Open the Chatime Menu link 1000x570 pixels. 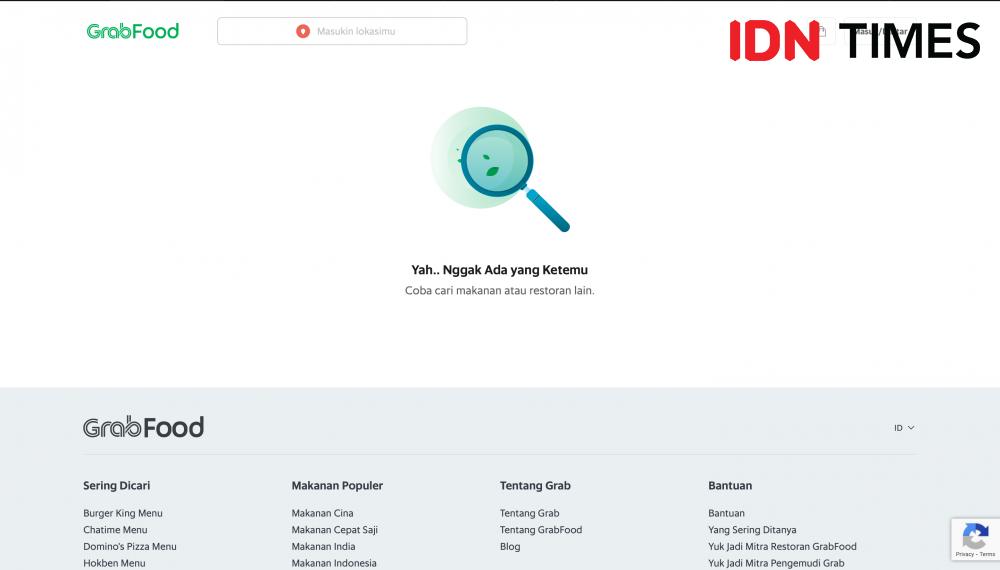115,530
